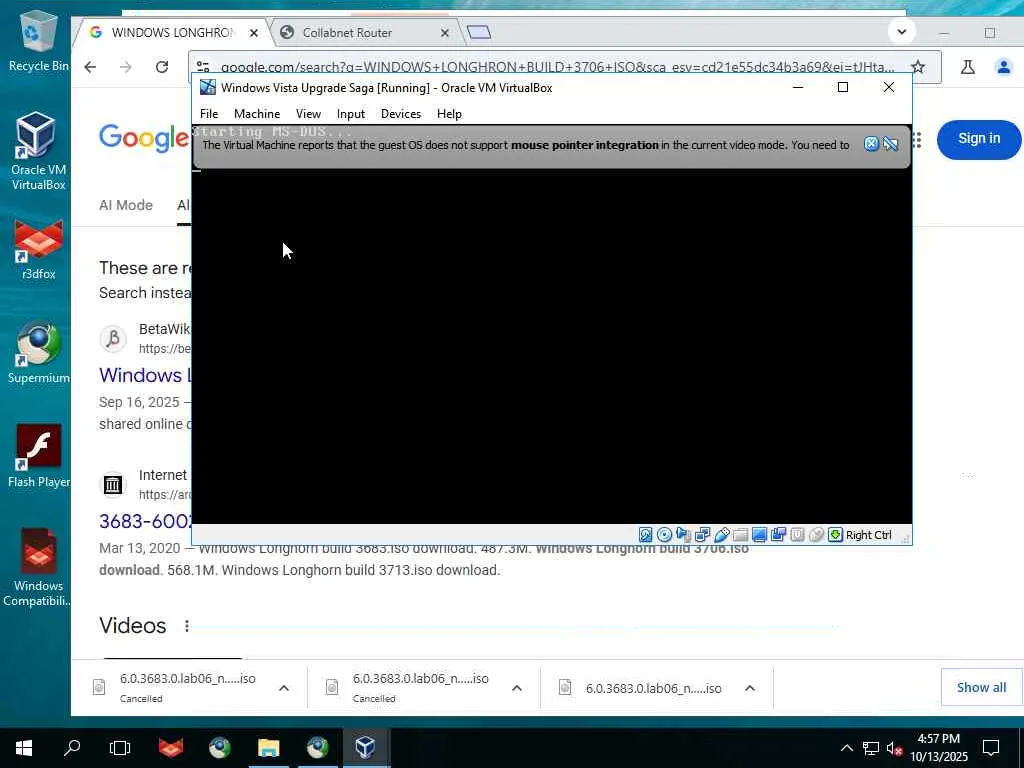Click the display monitor icon in VirtualBox status bar
Viewport: 1024px width, 768px height.
pos(760,535)
